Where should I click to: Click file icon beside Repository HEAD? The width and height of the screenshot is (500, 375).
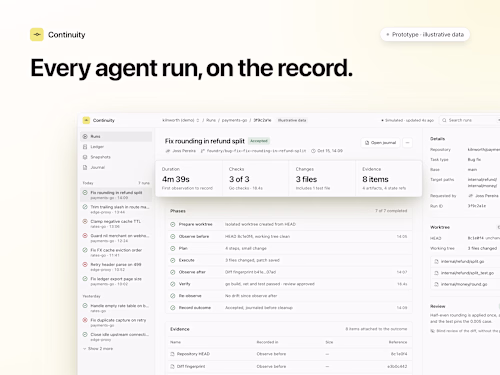pyautogui.click(x=172, y=354)
